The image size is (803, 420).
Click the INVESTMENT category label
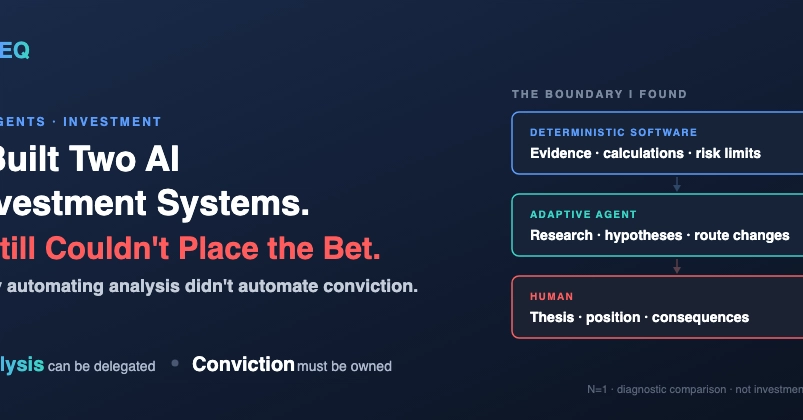point(112,122)
